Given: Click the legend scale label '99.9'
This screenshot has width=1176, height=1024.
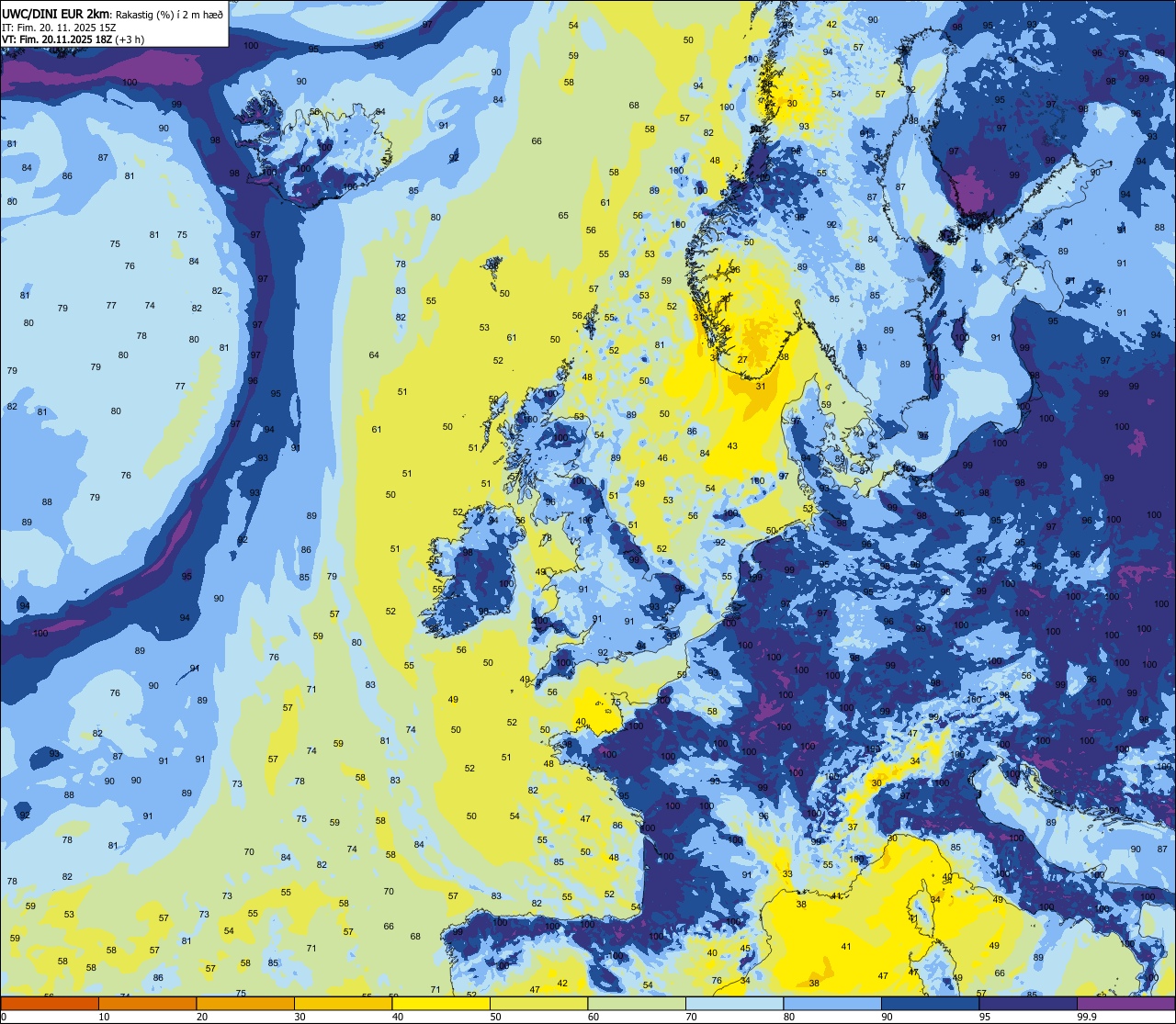Looking at the screenshot, I should tap(1088, 1017).
